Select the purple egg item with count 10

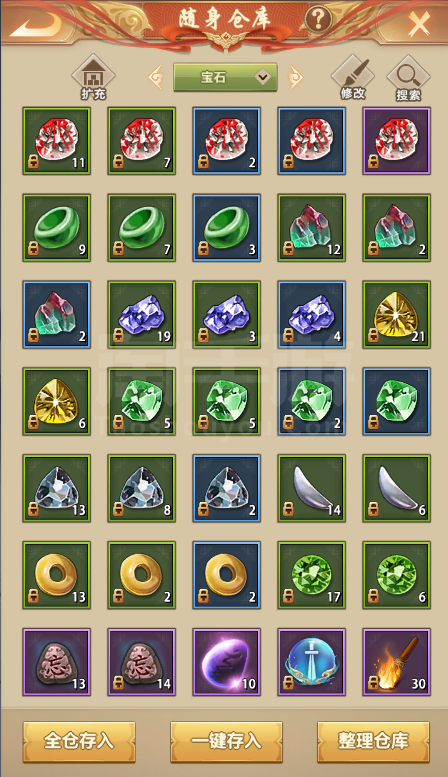tap(226, 662)
